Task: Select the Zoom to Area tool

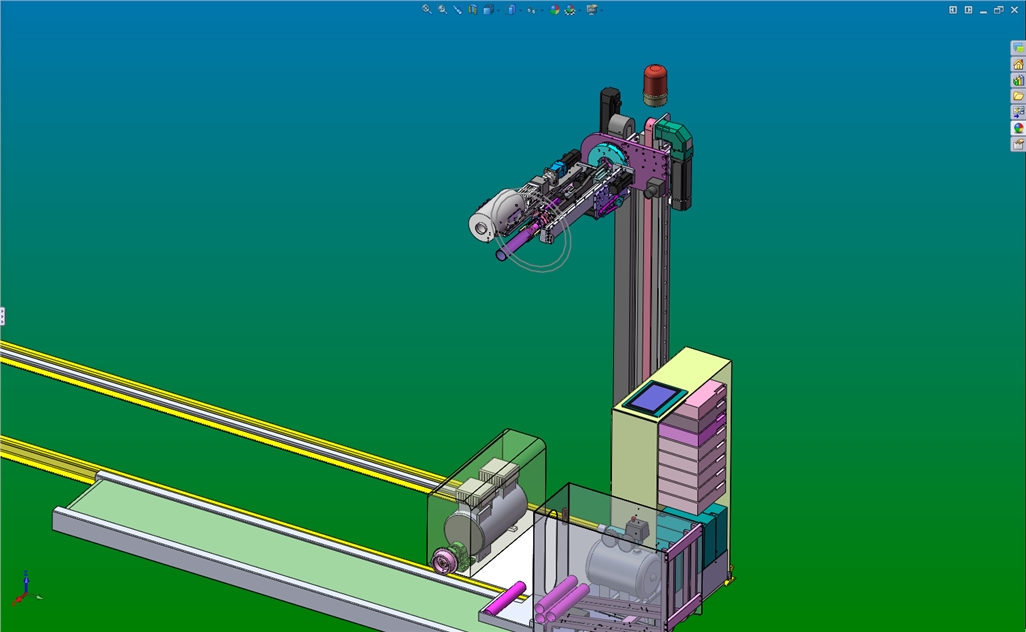Action: tap(442, 9)
